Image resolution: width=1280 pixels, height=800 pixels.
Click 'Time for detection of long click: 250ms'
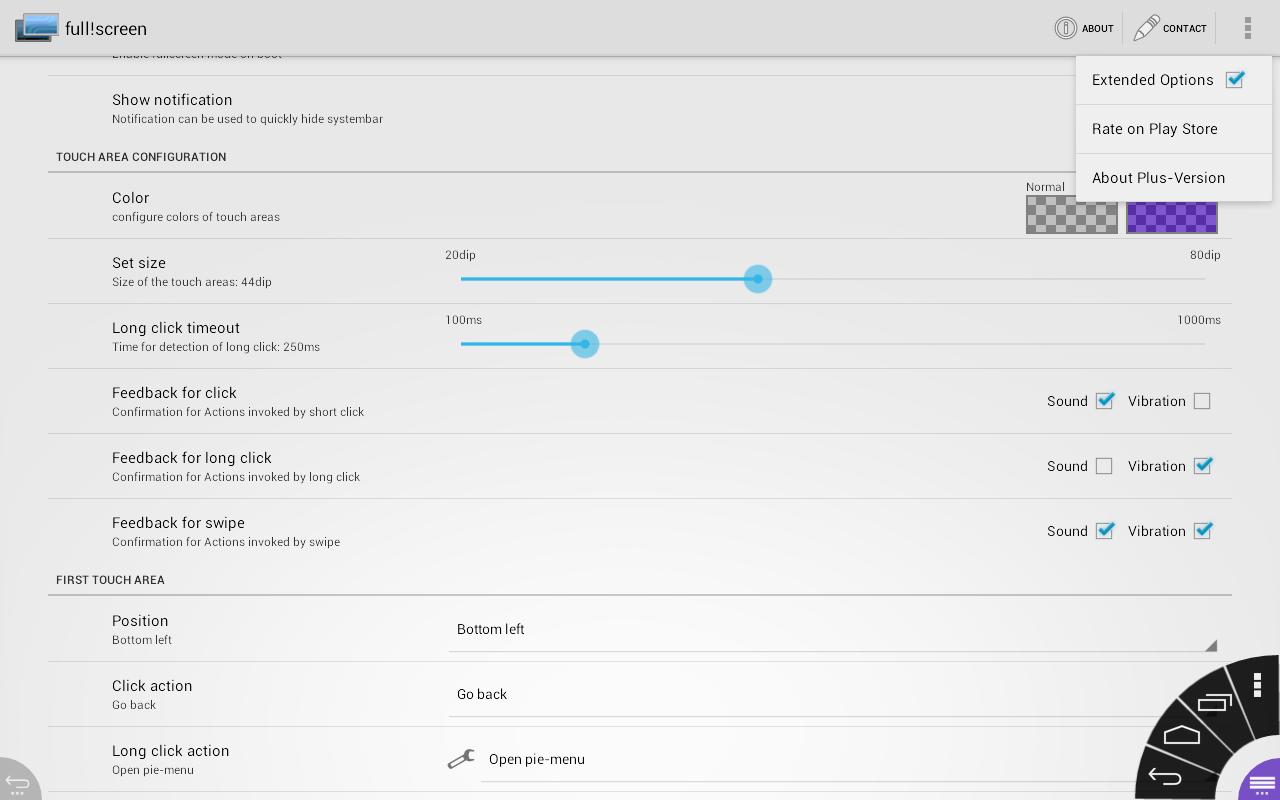click(x=216, y=347)
